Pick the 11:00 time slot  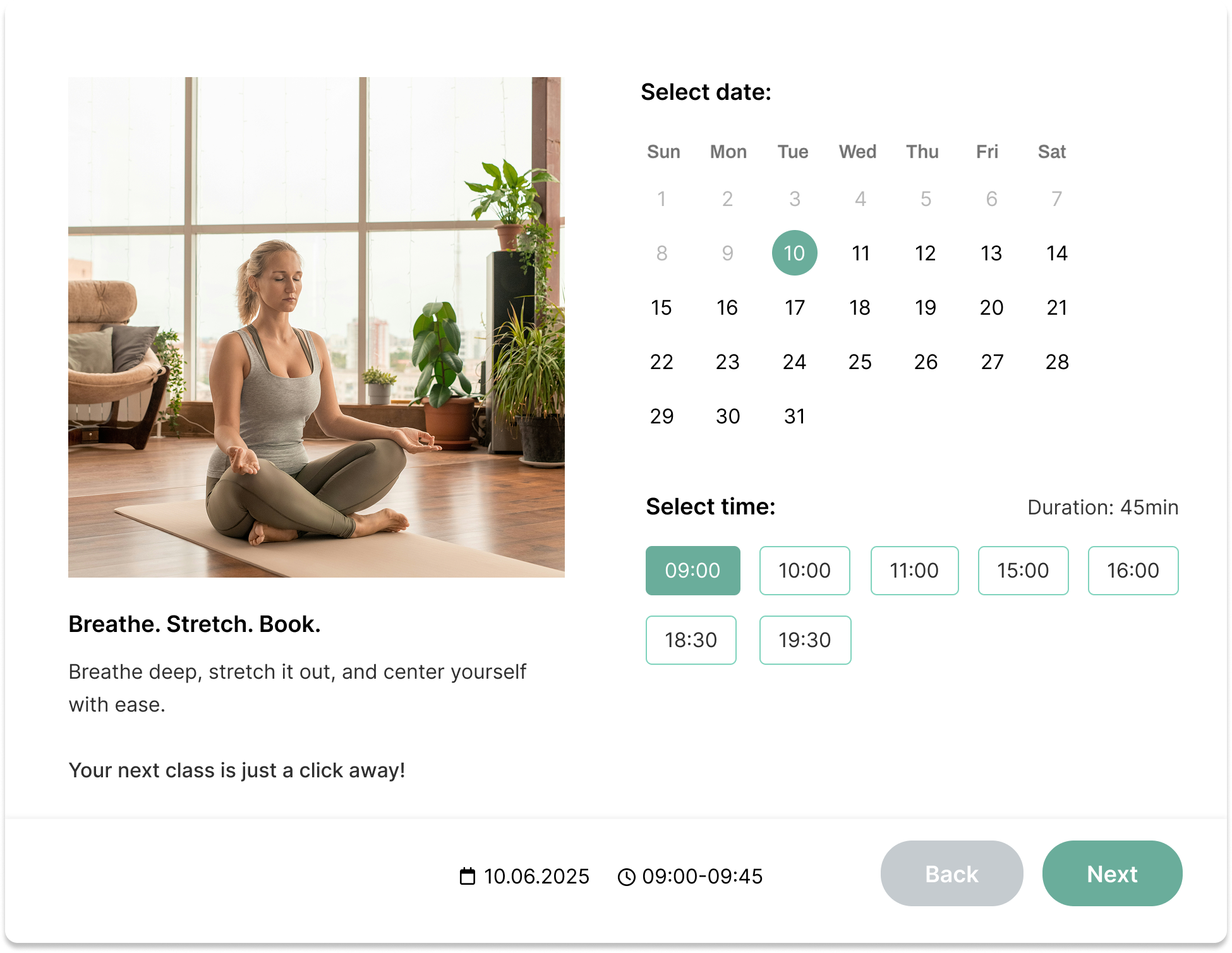pos(914,570)
